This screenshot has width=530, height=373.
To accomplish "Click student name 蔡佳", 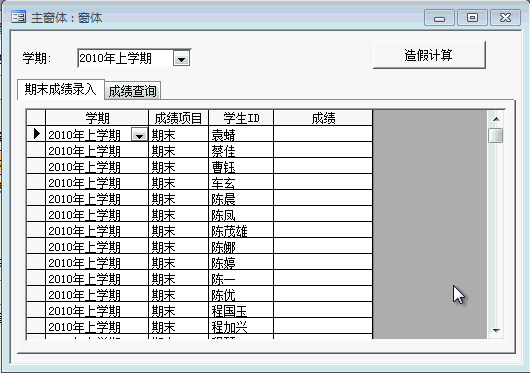I will [223, 151].
